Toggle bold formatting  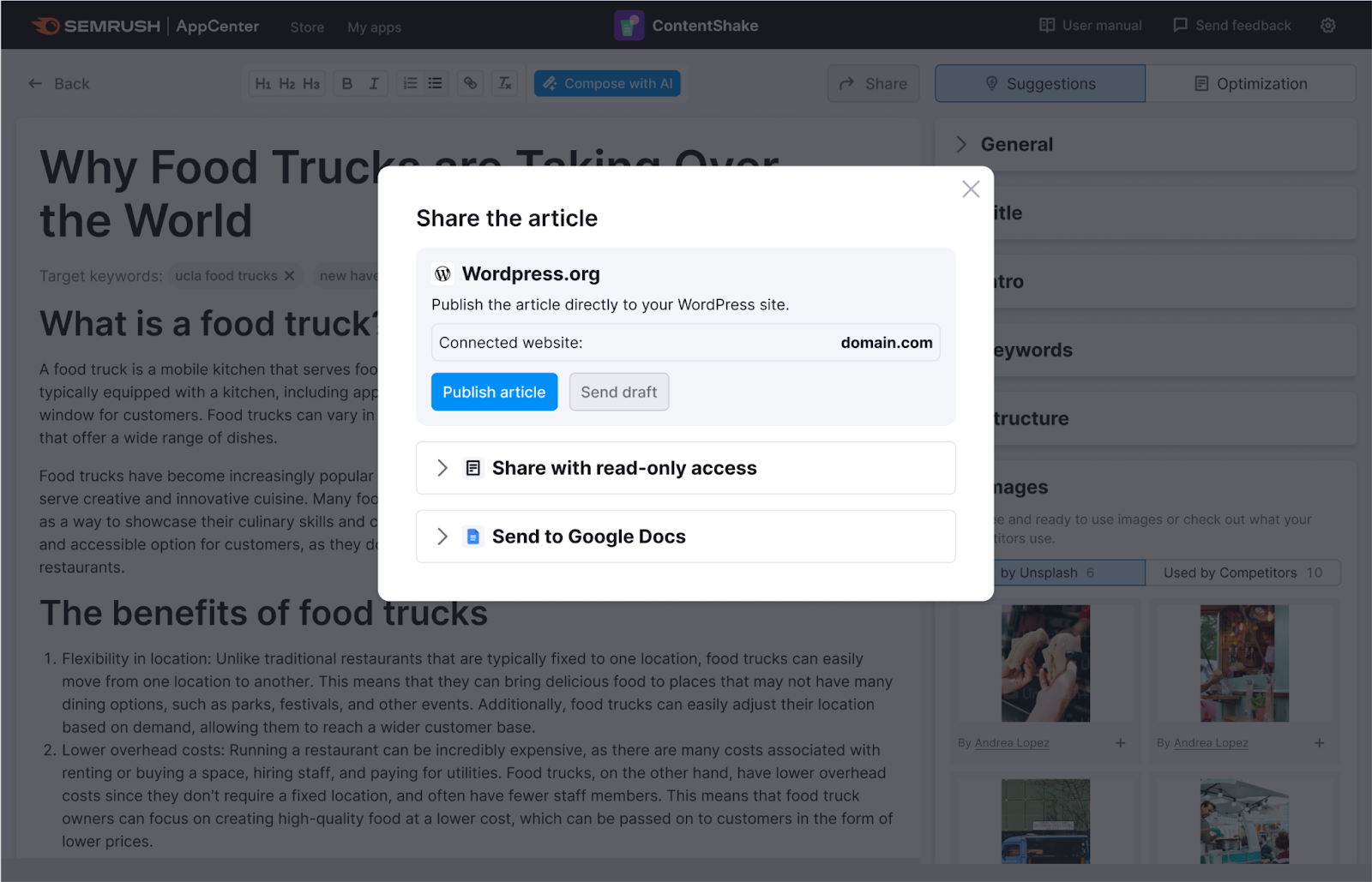[347, 84]
